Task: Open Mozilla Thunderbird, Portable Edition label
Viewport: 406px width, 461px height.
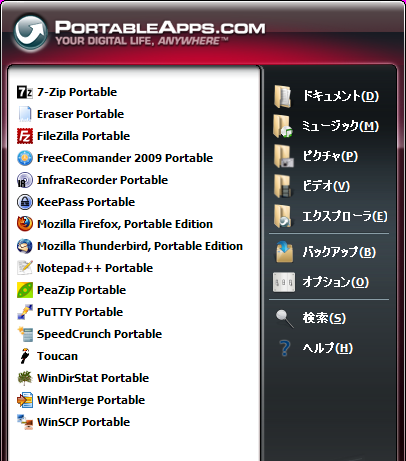Action: [140, 246]
